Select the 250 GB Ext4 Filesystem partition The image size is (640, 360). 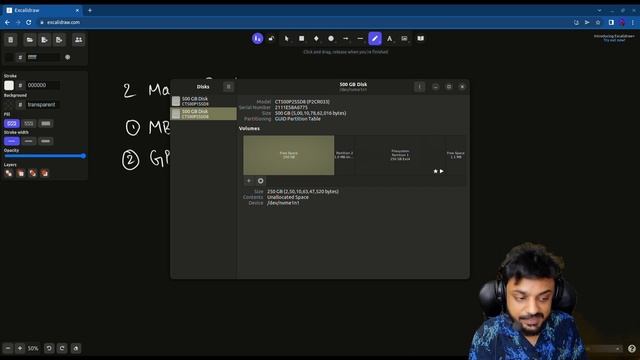pos(400,155)
